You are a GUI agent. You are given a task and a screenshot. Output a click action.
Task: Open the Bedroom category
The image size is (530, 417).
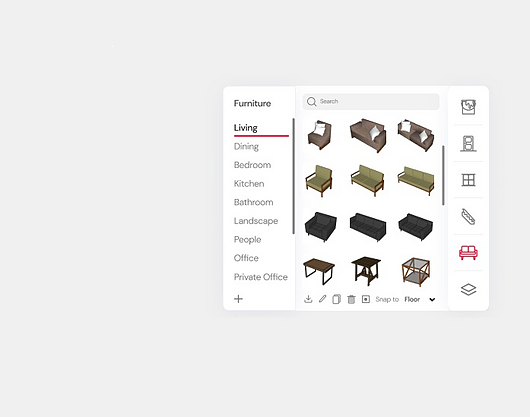(x=252, y=165)
